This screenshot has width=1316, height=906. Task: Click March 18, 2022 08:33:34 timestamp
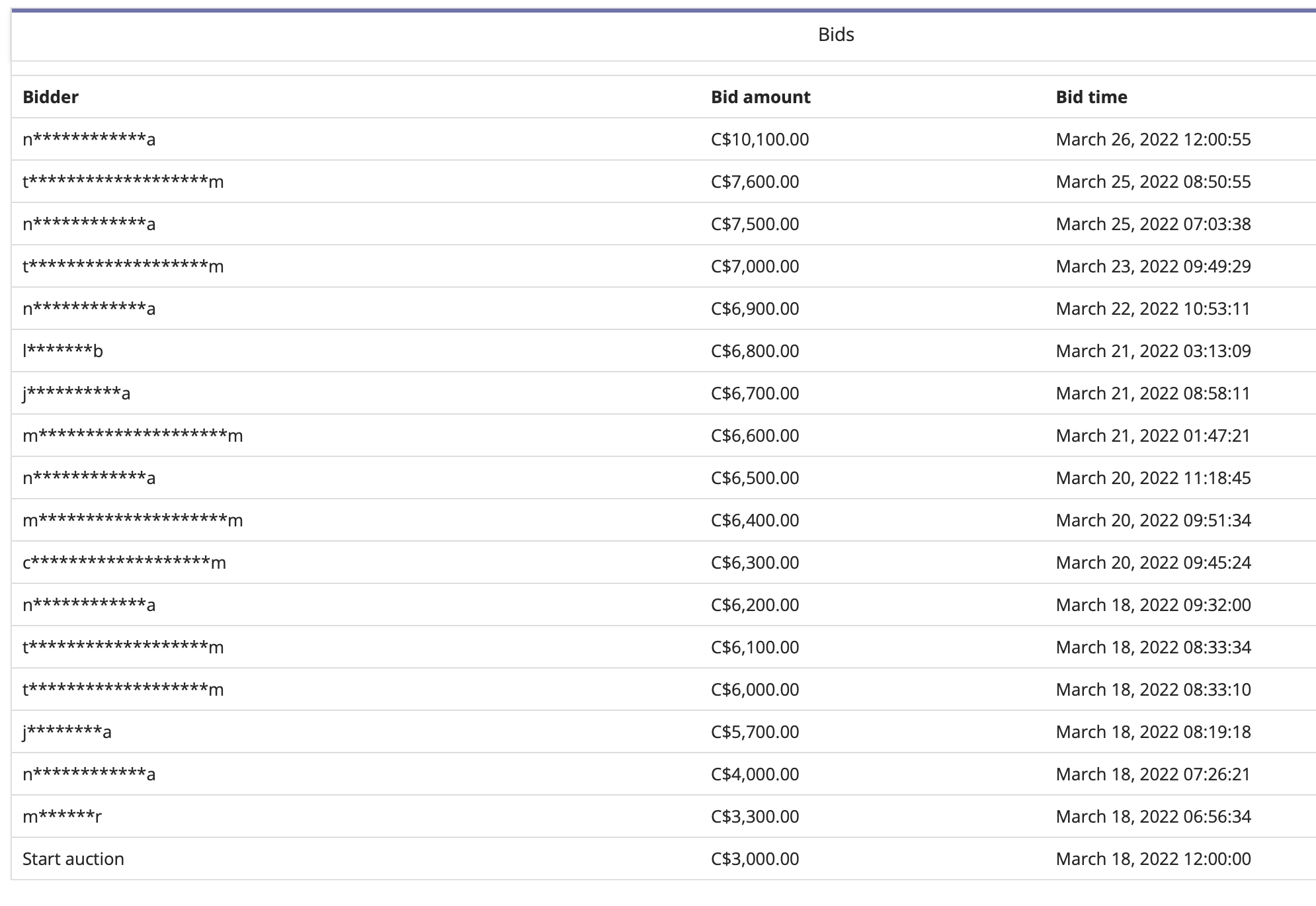(1153, 647)
